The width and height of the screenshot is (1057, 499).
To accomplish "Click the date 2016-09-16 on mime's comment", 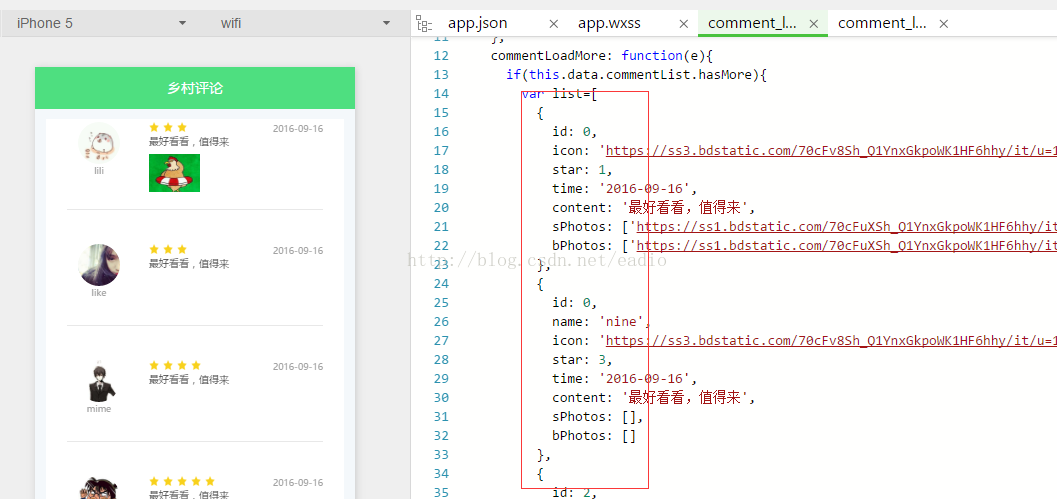I will click(x=298, y=367).
